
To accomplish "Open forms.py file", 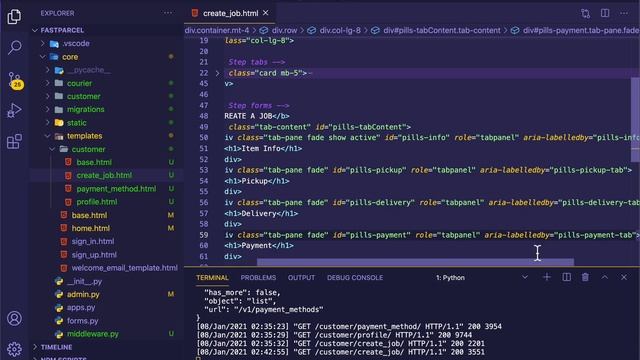I will point(82,321).
